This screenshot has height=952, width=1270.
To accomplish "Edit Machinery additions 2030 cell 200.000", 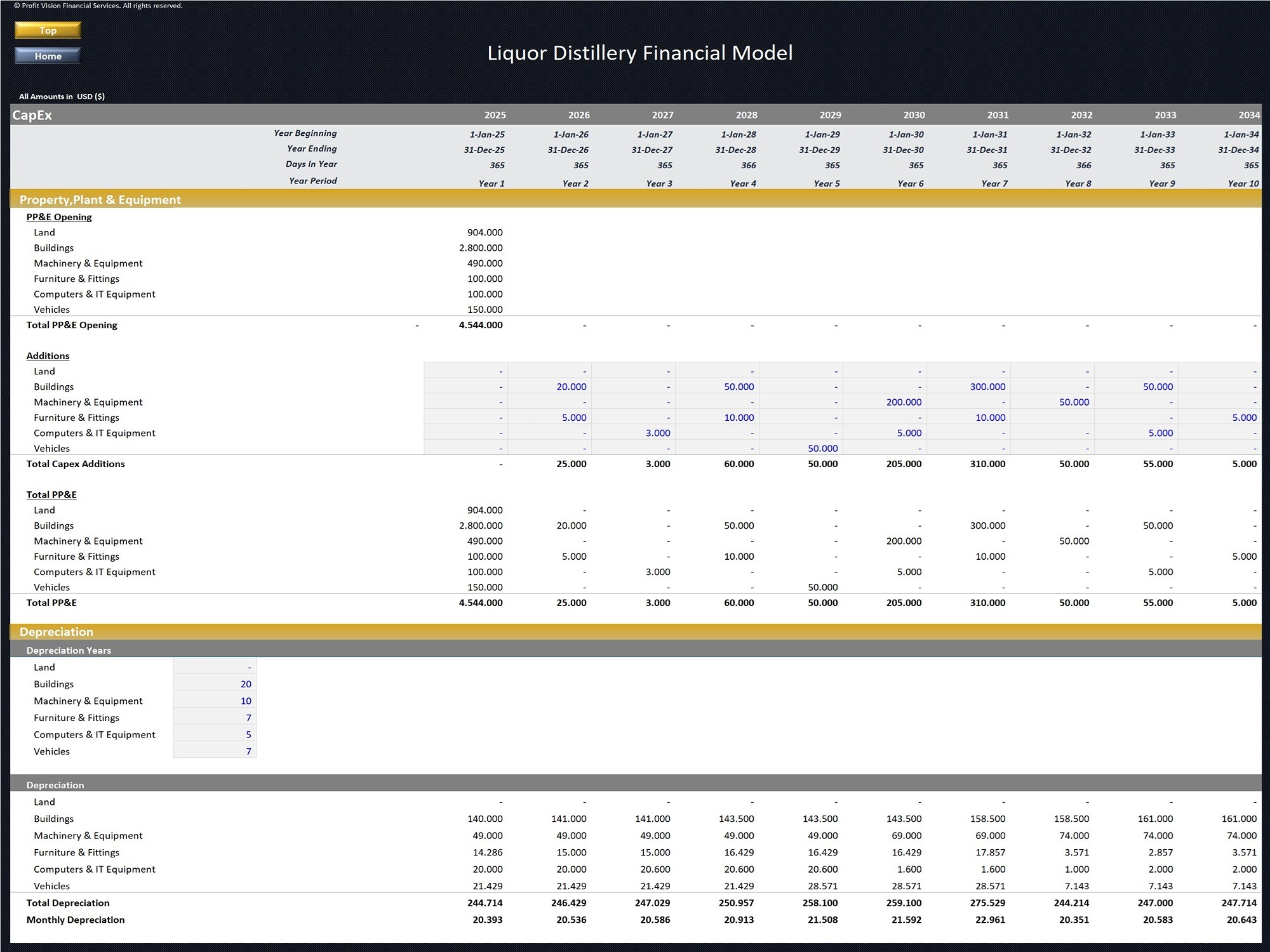I will (x=885, y=402).
